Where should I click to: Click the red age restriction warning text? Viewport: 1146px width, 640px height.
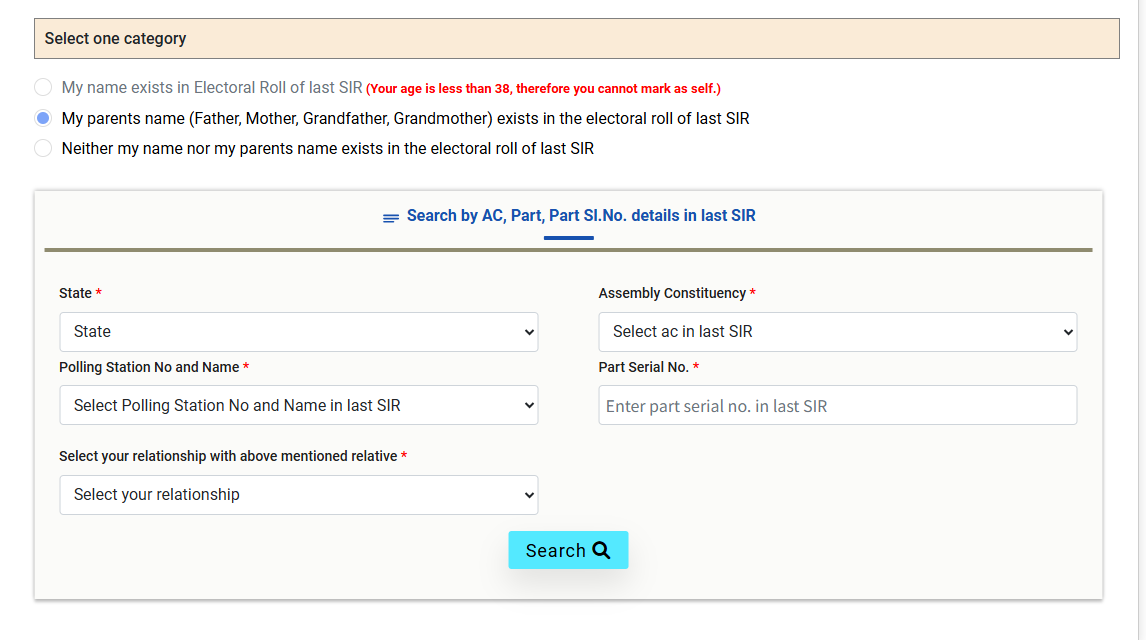[543, 89]
